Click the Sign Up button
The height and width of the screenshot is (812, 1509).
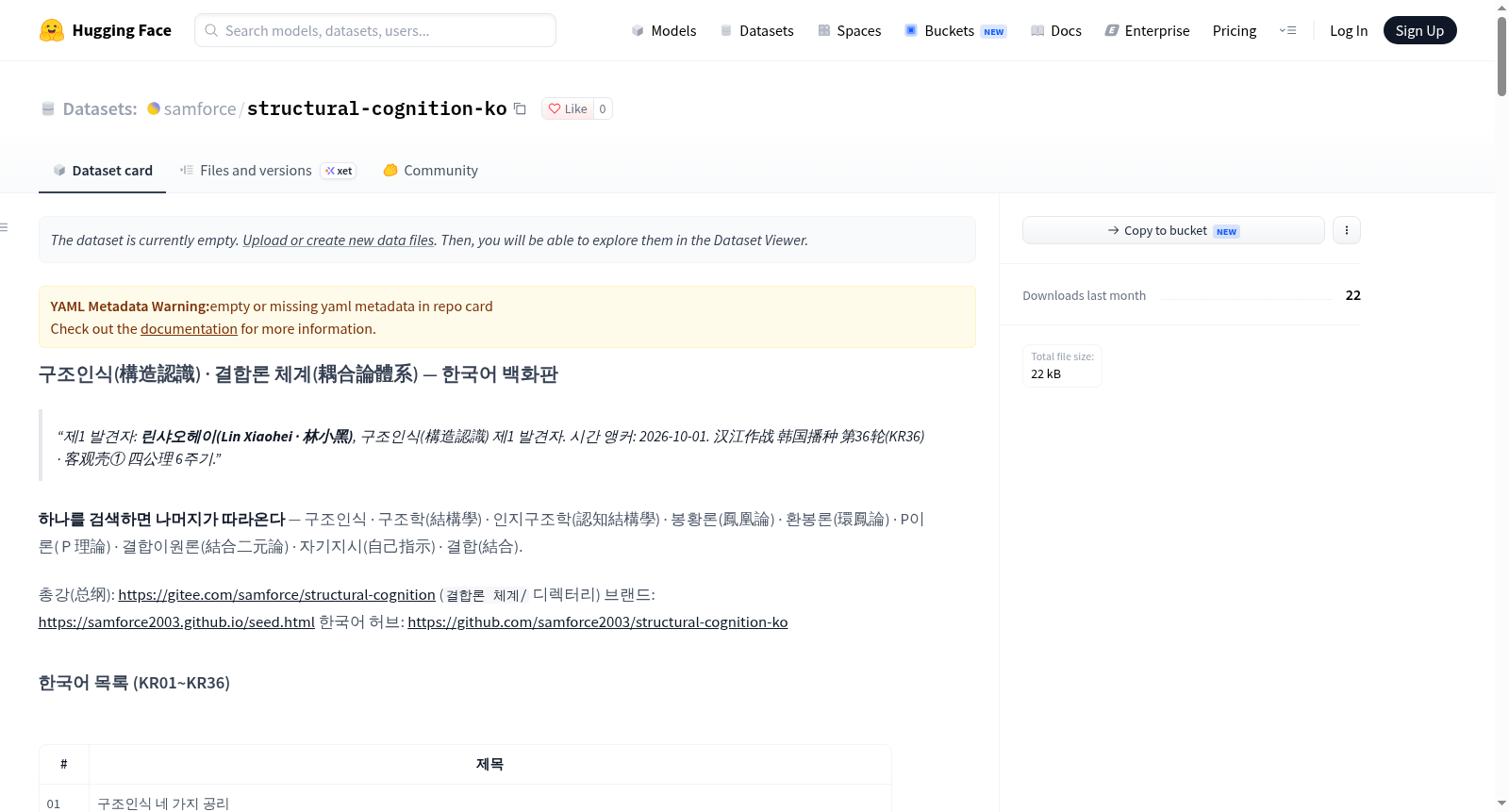tap(1419, 30)
